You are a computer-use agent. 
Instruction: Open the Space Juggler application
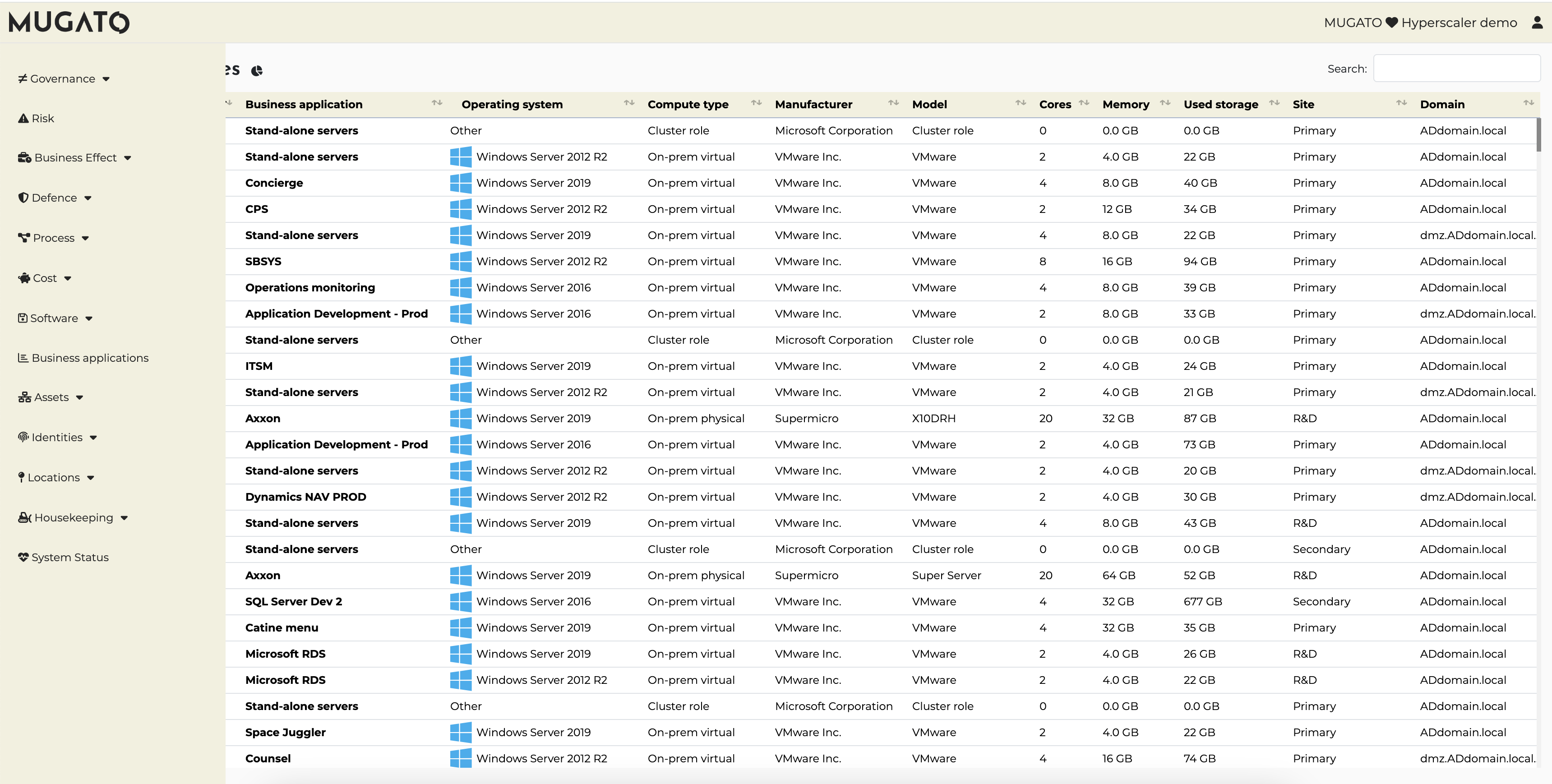tap(285, 732)
